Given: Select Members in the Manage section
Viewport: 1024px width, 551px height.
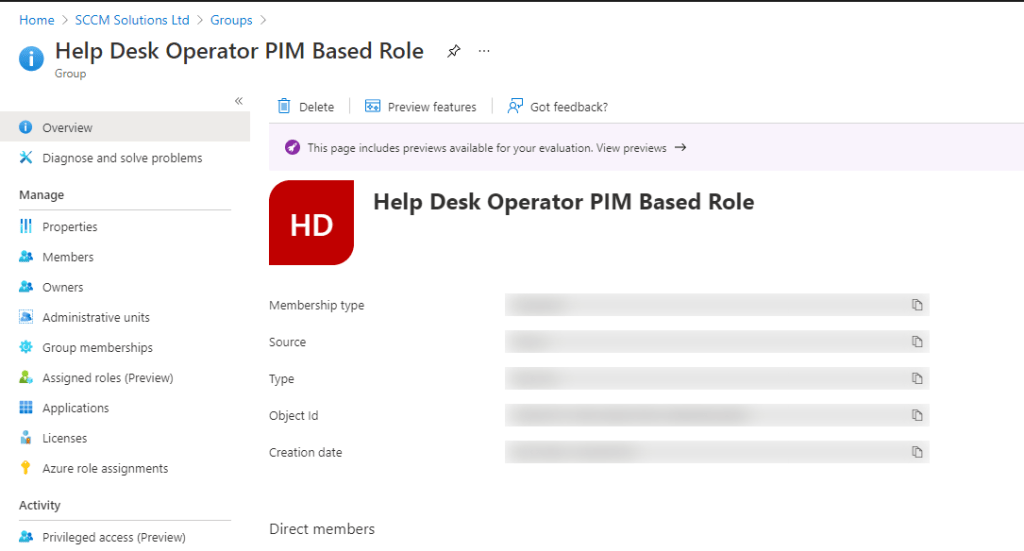Looking at the screenshot, I should (x=67, y=257).
